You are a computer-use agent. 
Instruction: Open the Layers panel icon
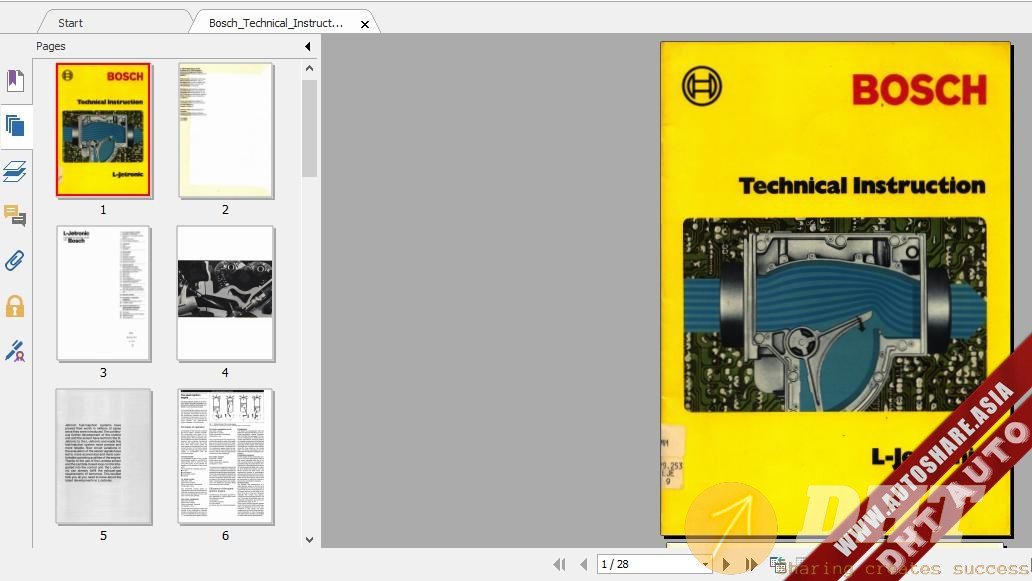[x=15, y=171]
